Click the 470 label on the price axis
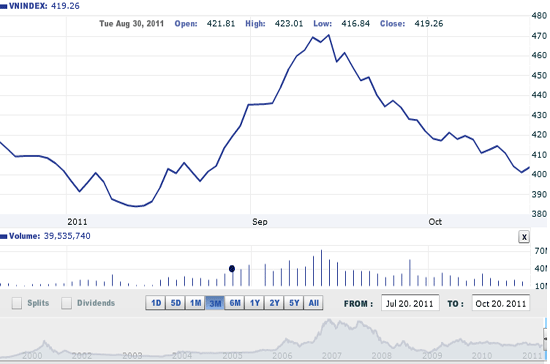This screenshot has height=364, width=550. click(539, 36)
